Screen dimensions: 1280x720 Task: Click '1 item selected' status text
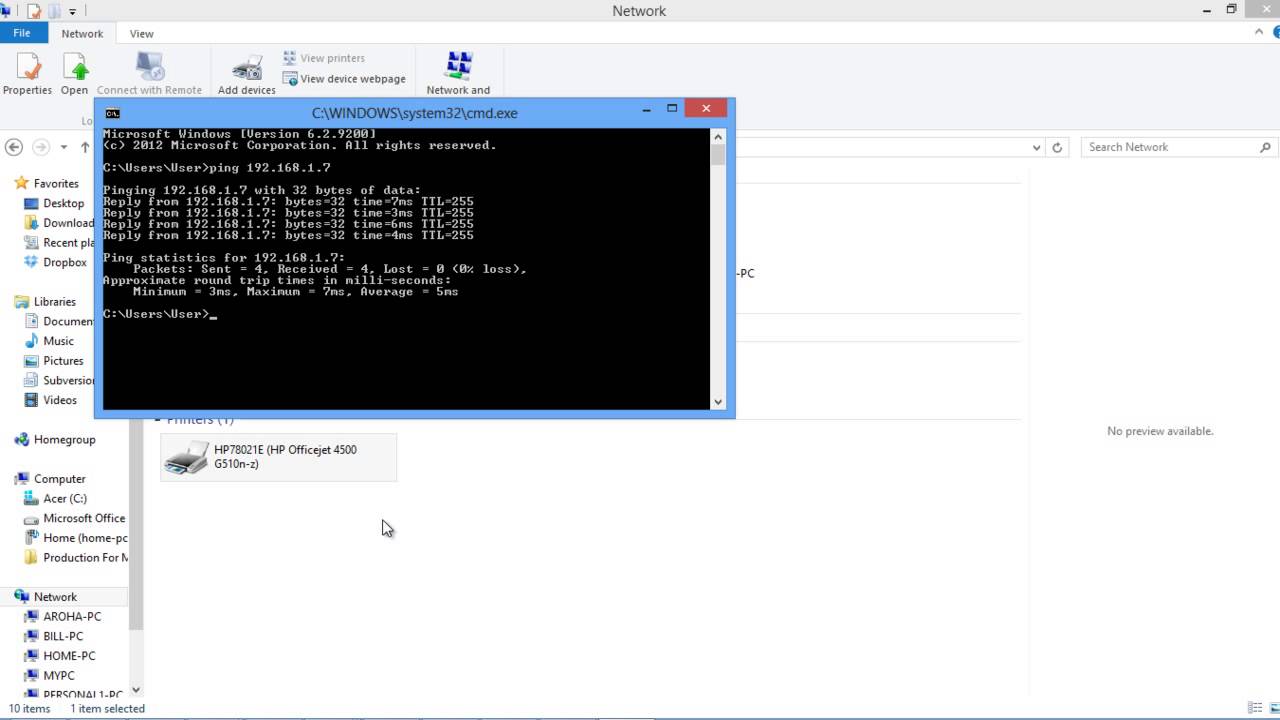107,708
